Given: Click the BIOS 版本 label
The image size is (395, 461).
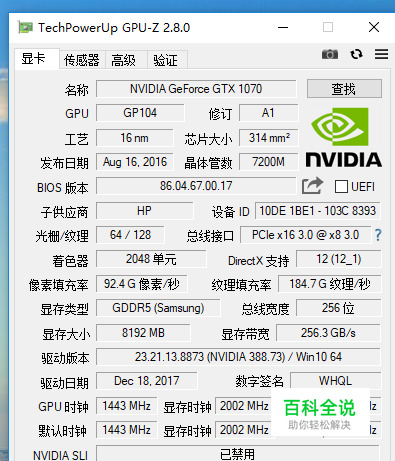Looking at the screenshot, I should click(x=63, y=188).
